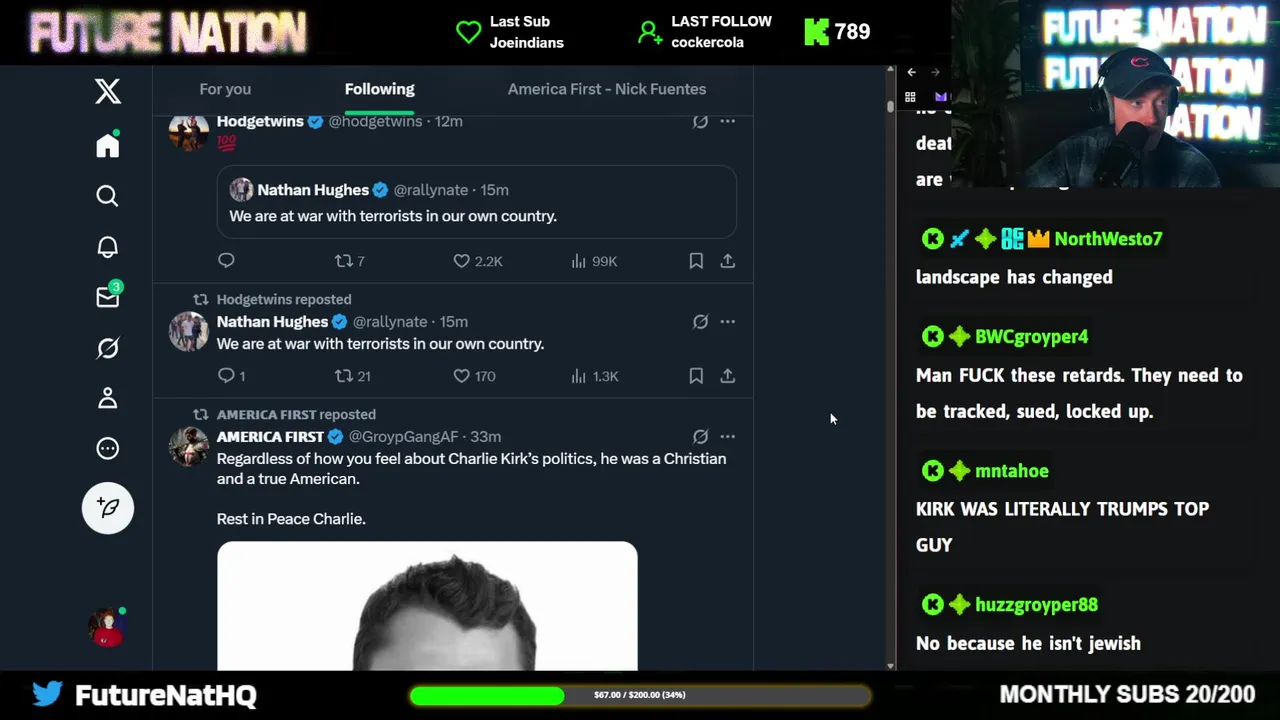
Task: Open the Explore search icon
Action: pos(108,196)
